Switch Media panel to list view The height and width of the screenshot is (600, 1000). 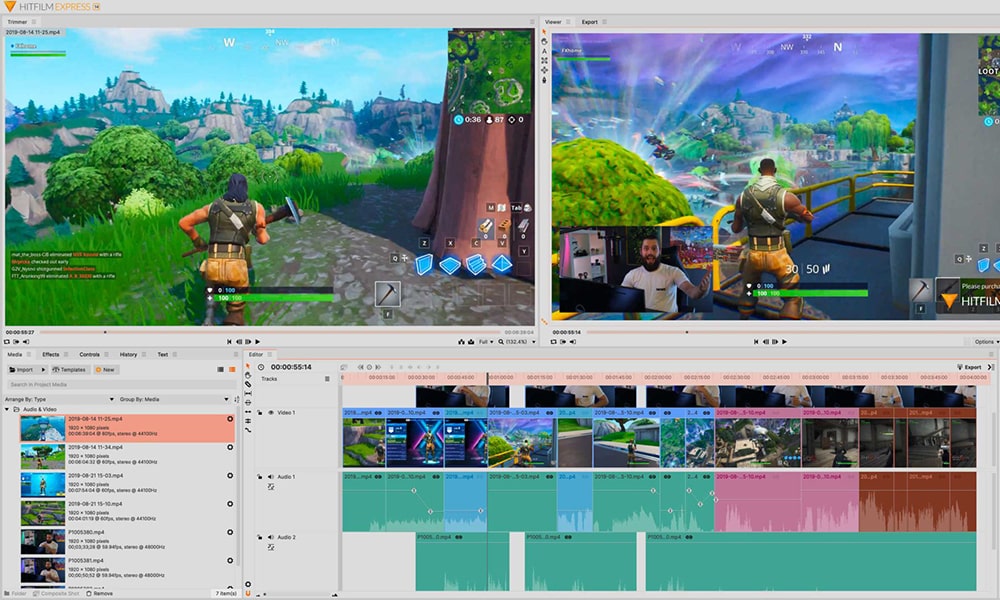tap(221, 370)
